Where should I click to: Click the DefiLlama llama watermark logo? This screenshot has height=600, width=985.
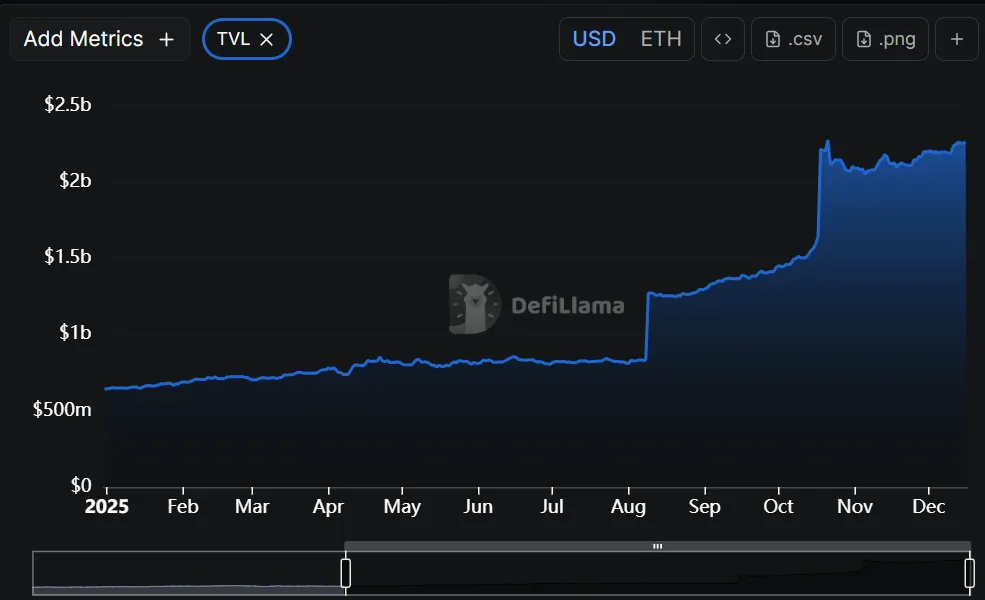click(473, 303)
